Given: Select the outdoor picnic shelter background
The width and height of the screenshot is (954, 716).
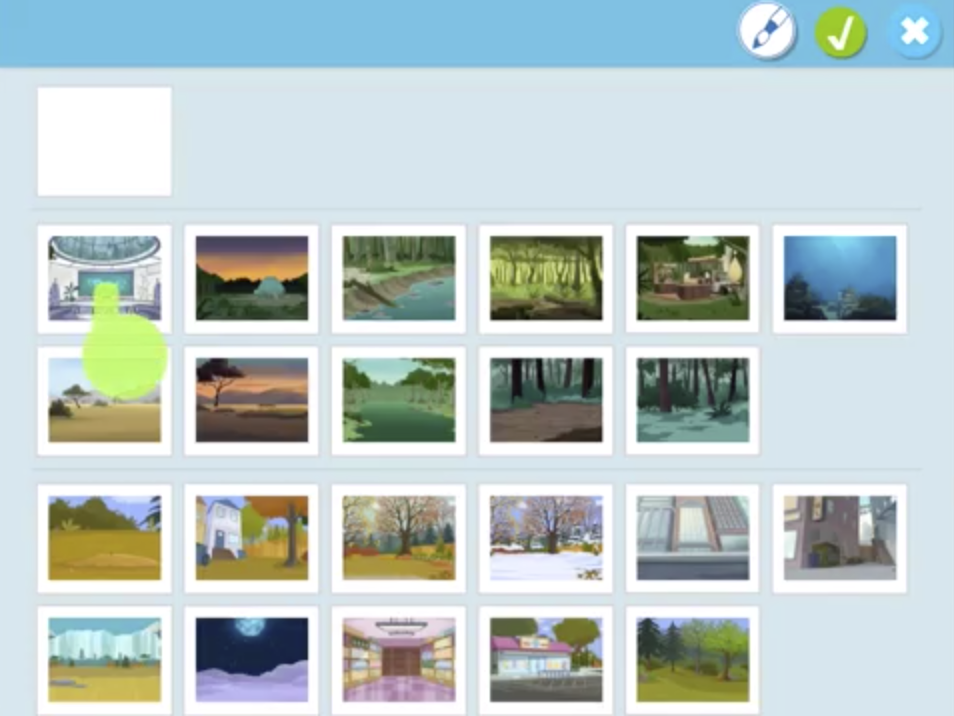Looking at the screenshot, I should (692, 278).
